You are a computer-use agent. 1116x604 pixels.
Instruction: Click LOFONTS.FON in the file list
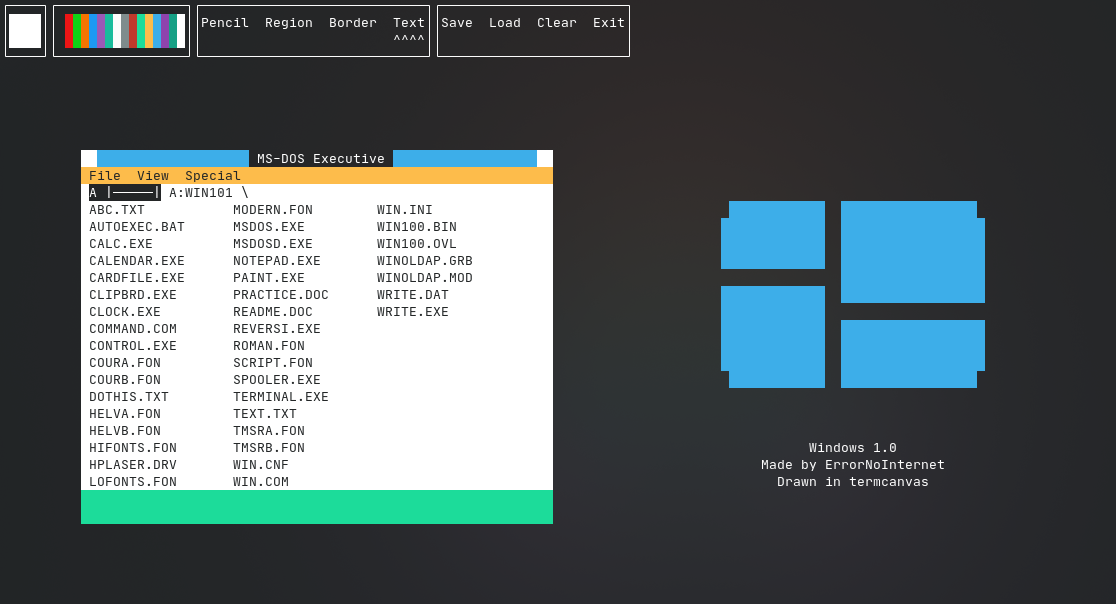point(133,482)
